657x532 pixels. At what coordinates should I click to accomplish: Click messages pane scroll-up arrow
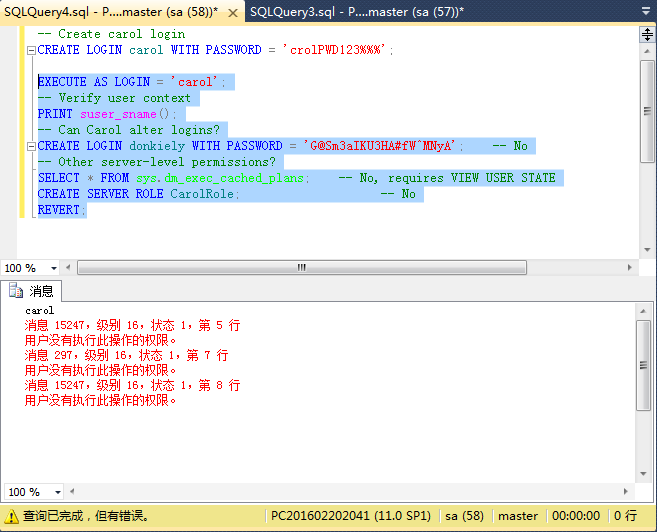tap(646, 312)
